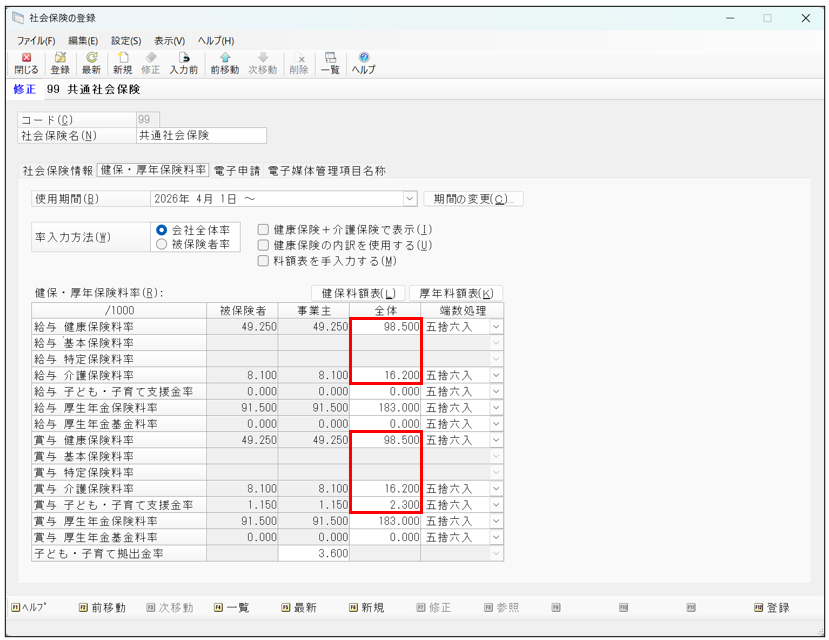Image resolution: width=829 pixels, height=640 pixels.
Task: Click the 新規 (new) toolbar icon
Action: coord(122,64)
